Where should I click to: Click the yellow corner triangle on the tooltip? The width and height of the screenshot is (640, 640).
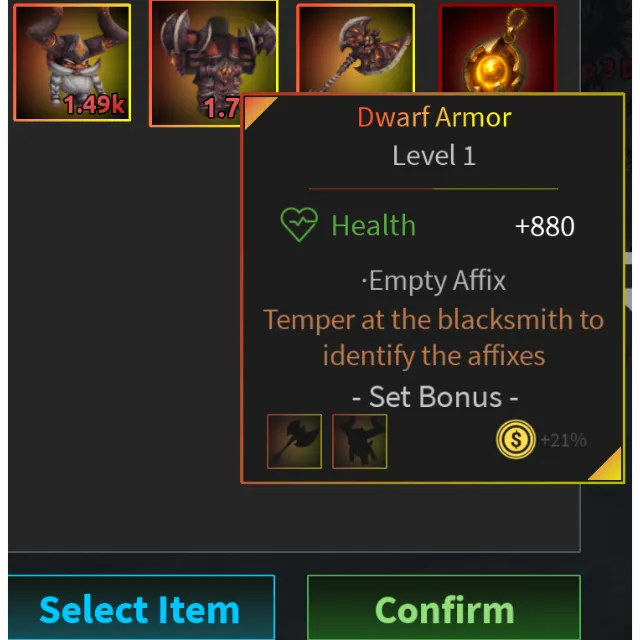point(609,467)
